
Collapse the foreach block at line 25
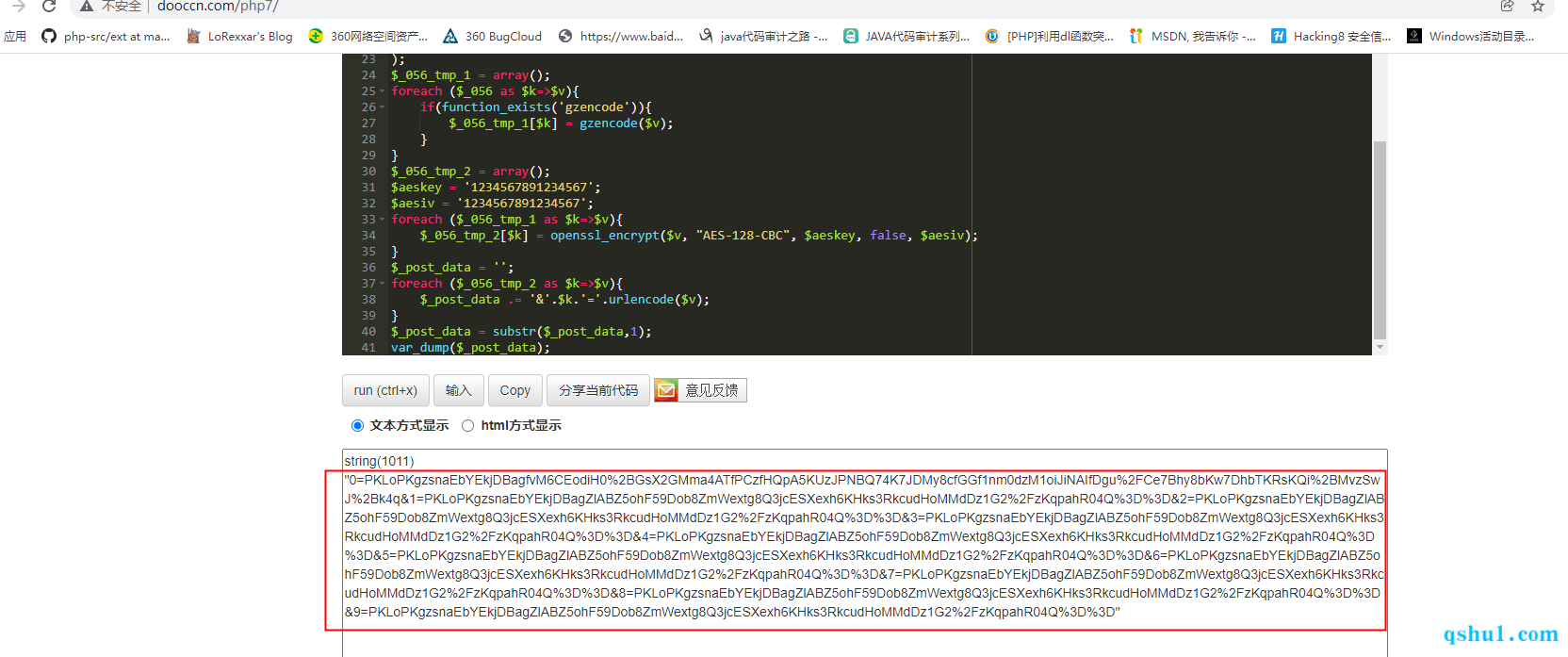click(x=382, y=91)
